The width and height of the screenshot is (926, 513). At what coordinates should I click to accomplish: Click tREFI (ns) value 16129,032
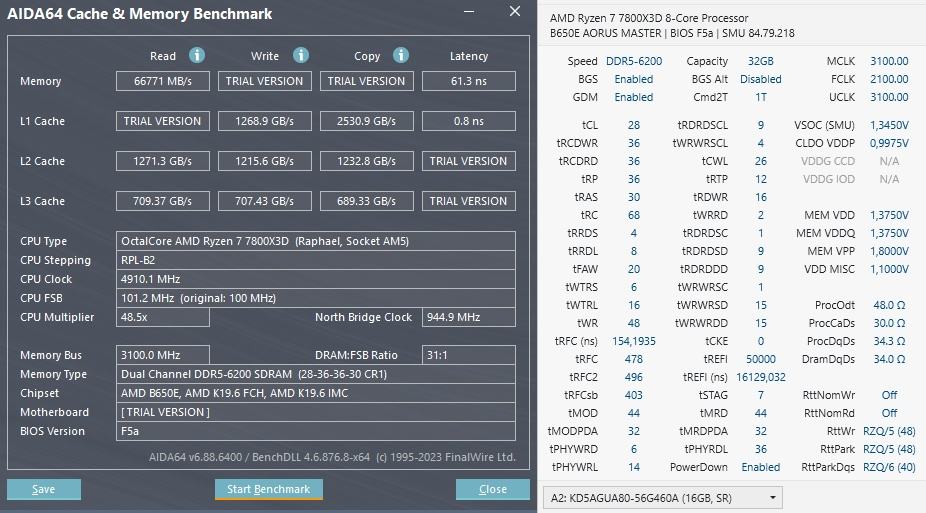[761, 377]
